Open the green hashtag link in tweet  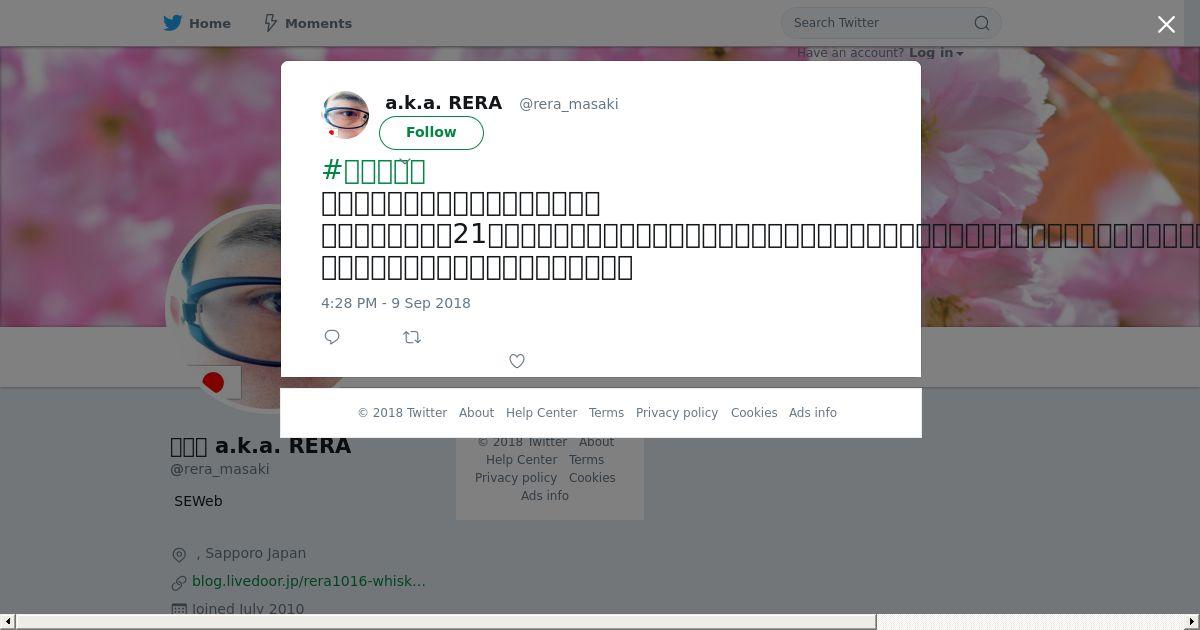(374, 171)
